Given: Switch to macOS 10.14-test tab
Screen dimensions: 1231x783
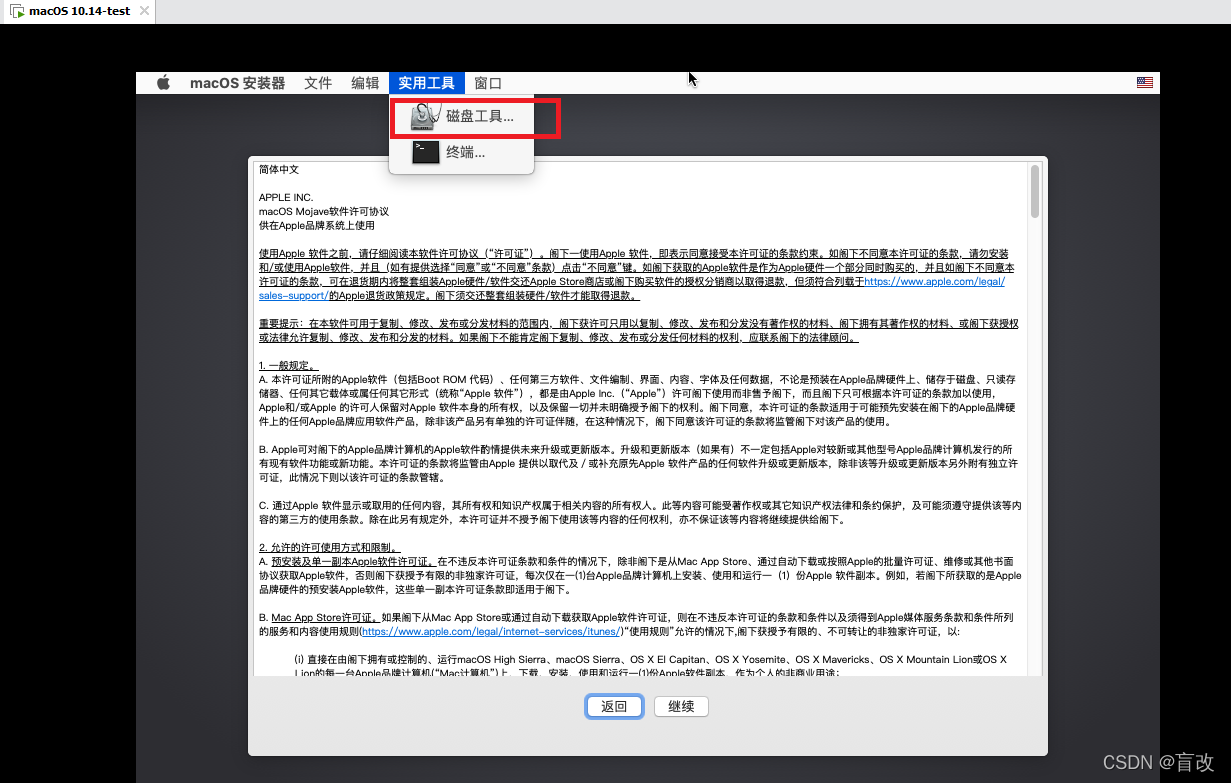Looking at the screenshot, I should 78,11.
